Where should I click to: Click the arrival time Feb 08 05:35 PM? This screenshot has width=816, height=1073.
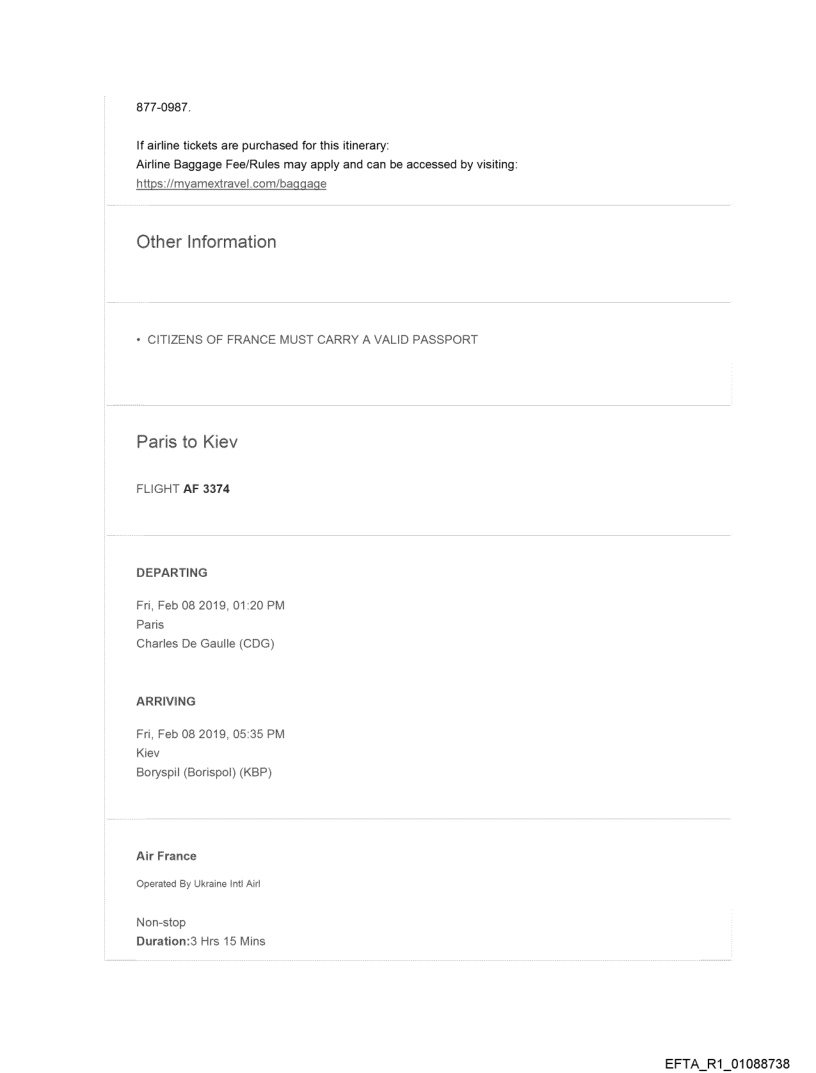coord(211,735)
